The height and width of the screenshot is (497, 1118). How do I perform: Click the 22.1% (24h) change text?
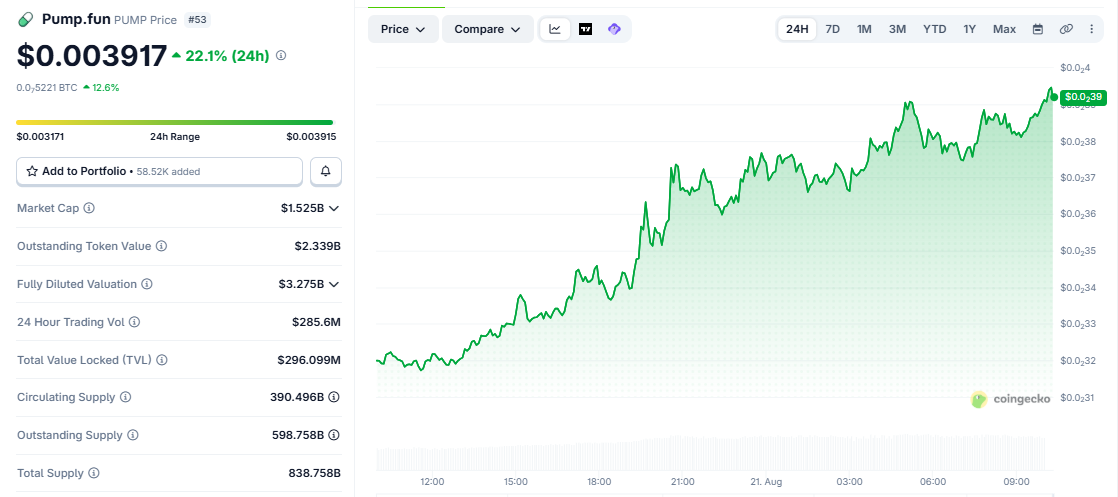pos(221,56)
